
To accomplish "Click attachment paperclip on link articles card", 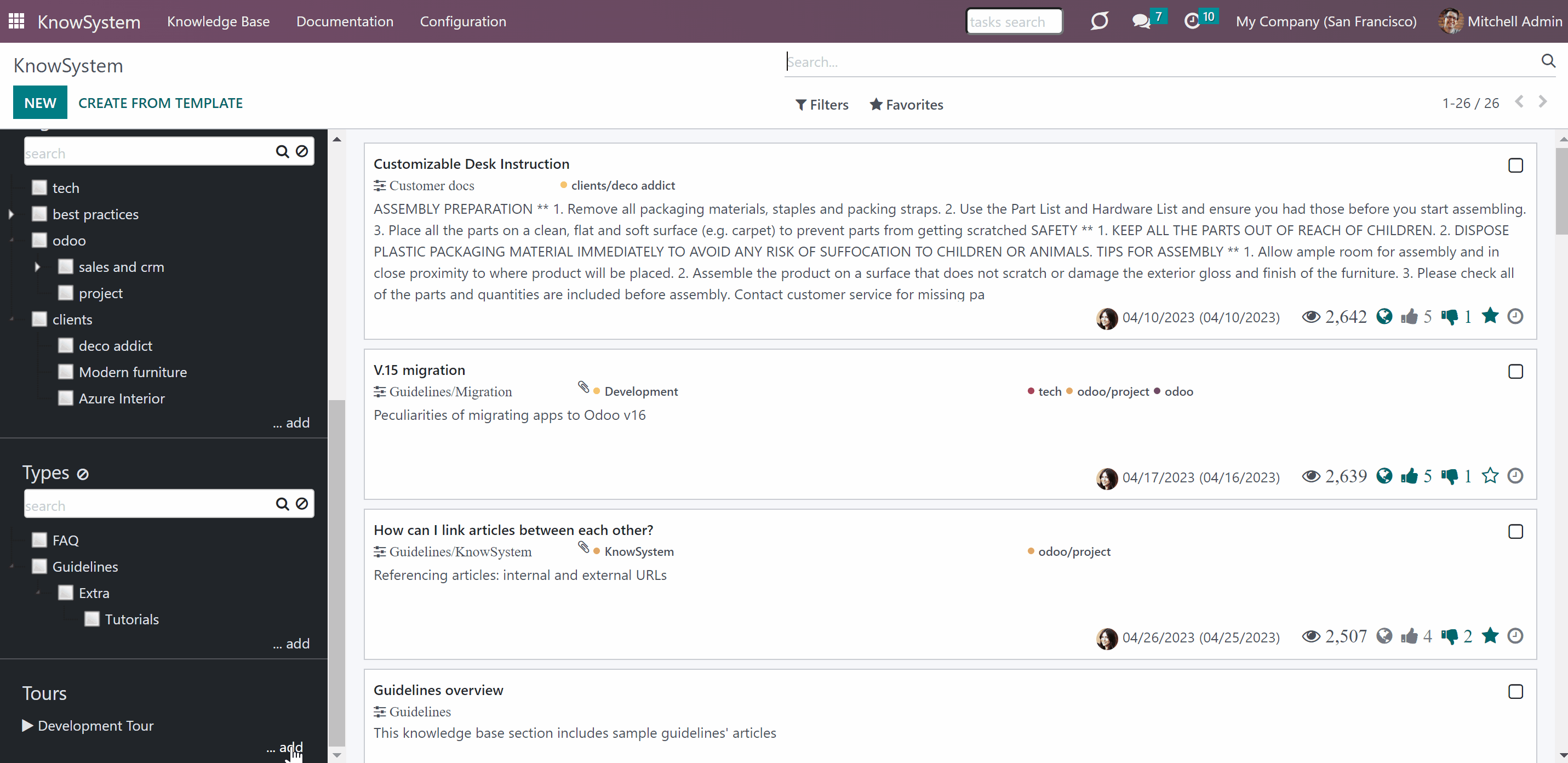I will pyautogui.click(x=583, y=548).
